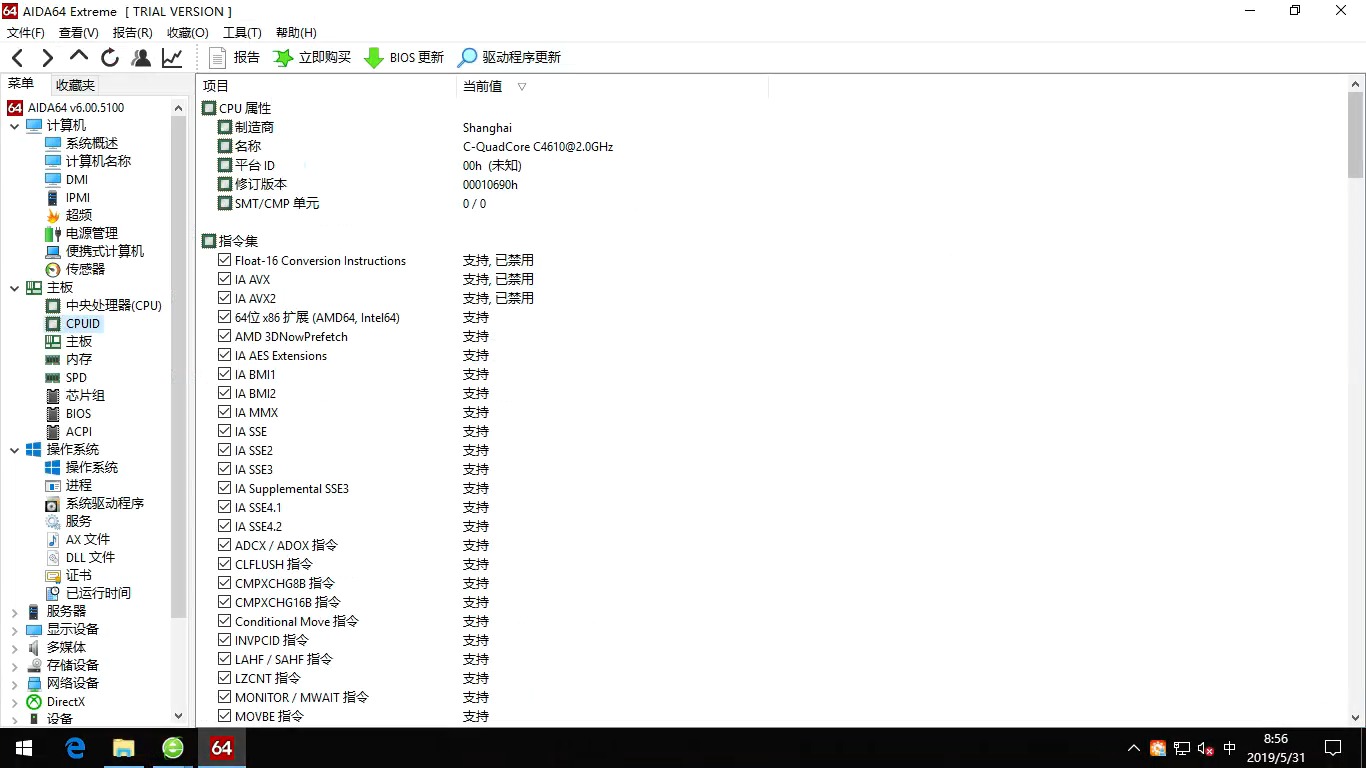This screenshot has width=1366, height=768.
Task: Expand the DirectX tree node
Action: click(15, 702)
